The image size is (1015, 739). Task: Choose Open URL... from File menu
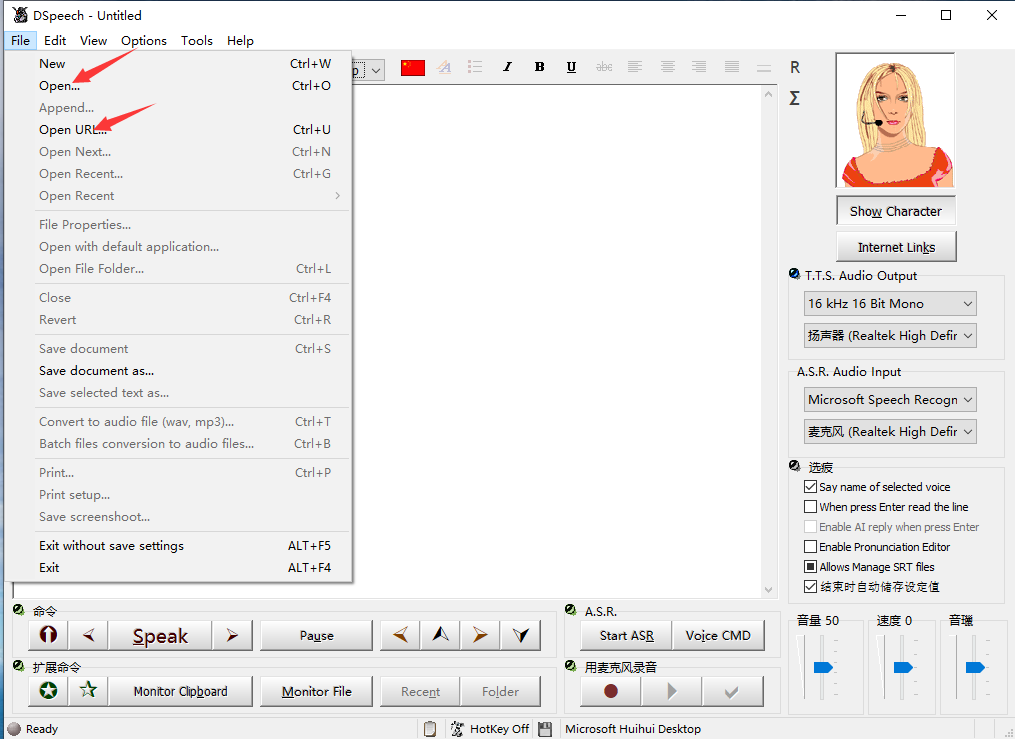[72, 130]
